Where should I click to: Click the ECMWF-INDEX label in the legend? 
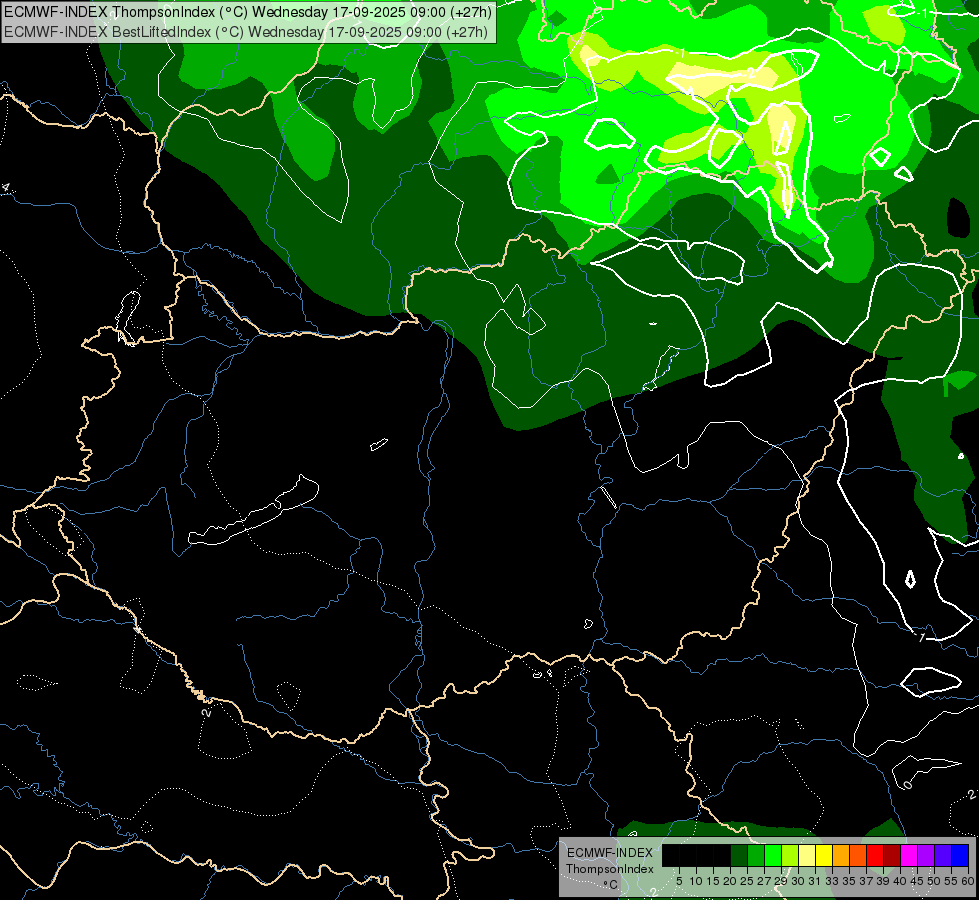tap(610, 853)
